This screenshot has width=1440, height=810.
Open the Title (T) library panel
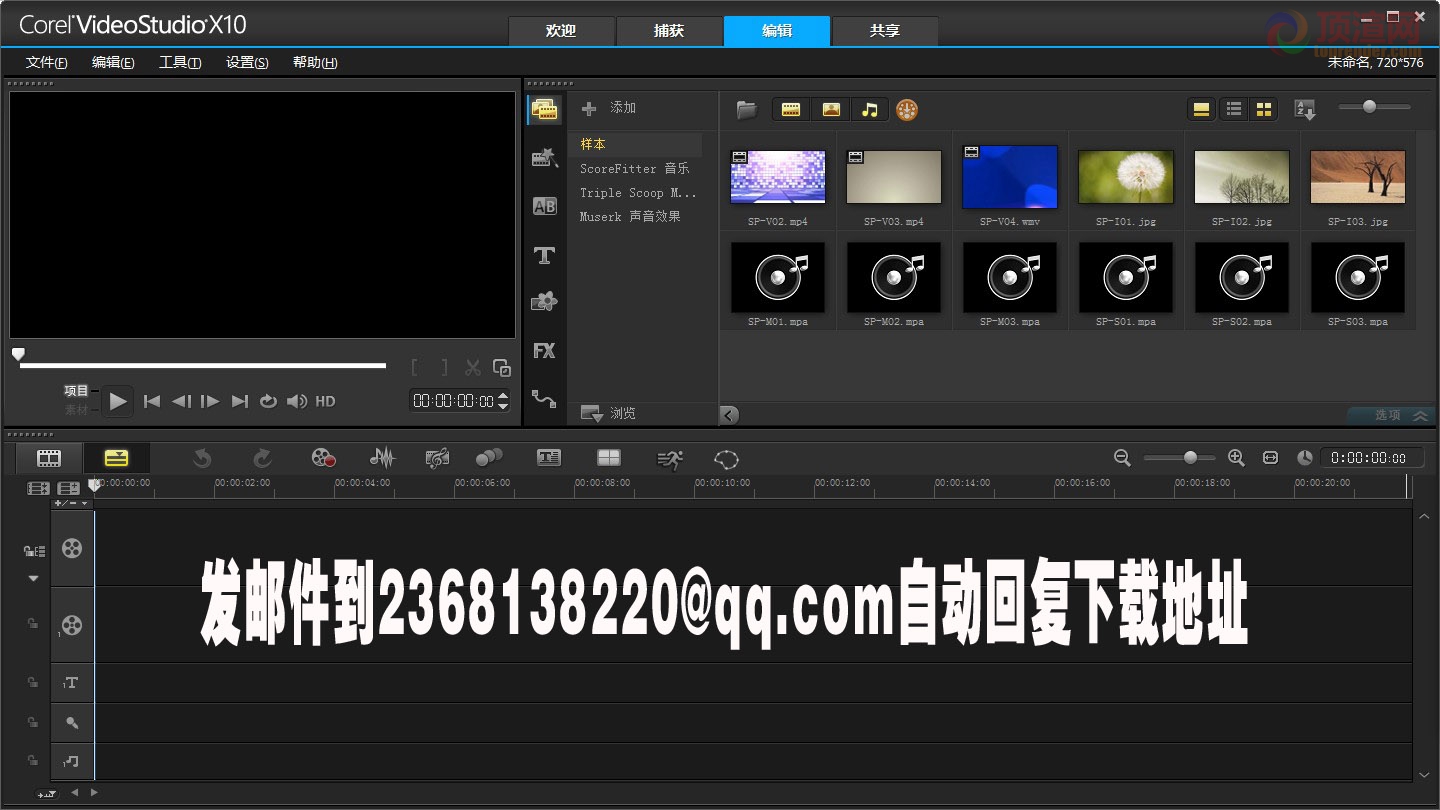545,256
